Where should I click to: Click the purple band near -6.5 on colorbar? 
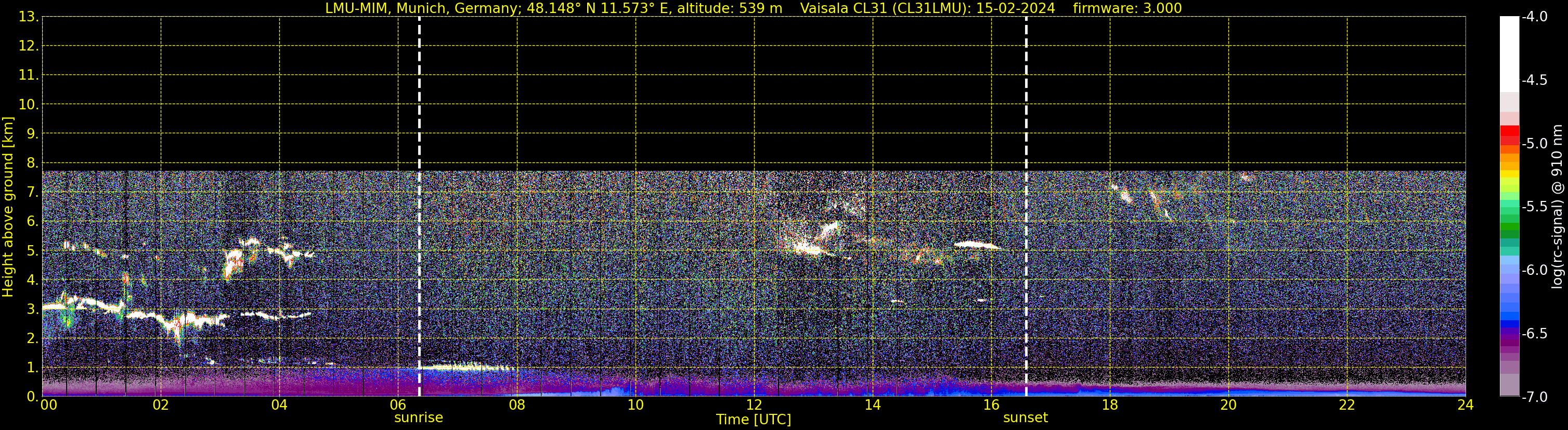[1510, 334]
